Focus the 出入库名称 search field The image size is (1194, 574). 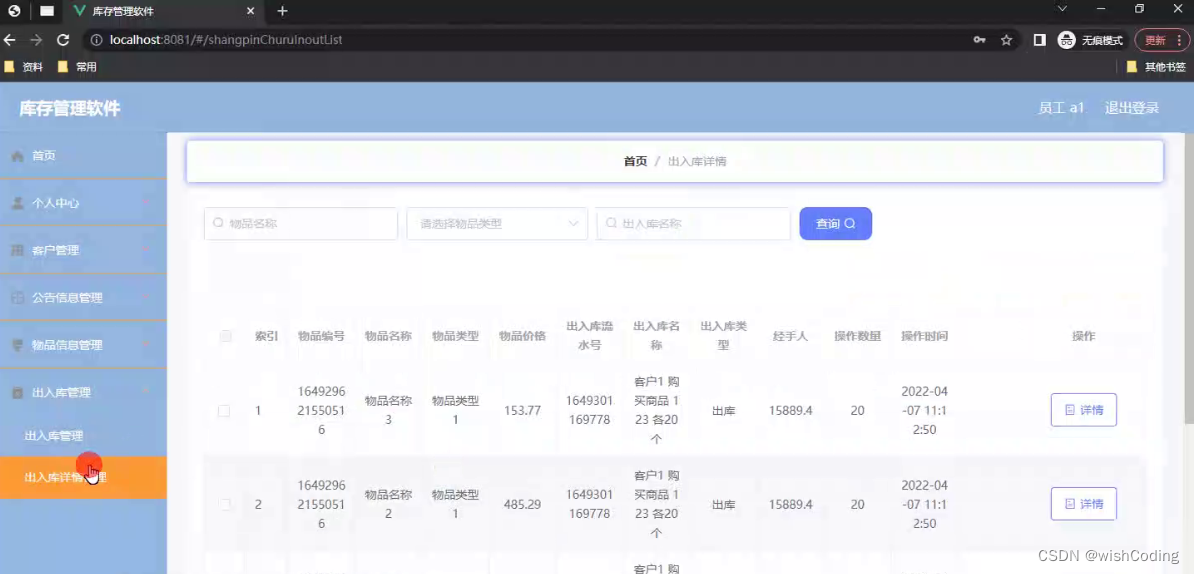tap(693, 224)
